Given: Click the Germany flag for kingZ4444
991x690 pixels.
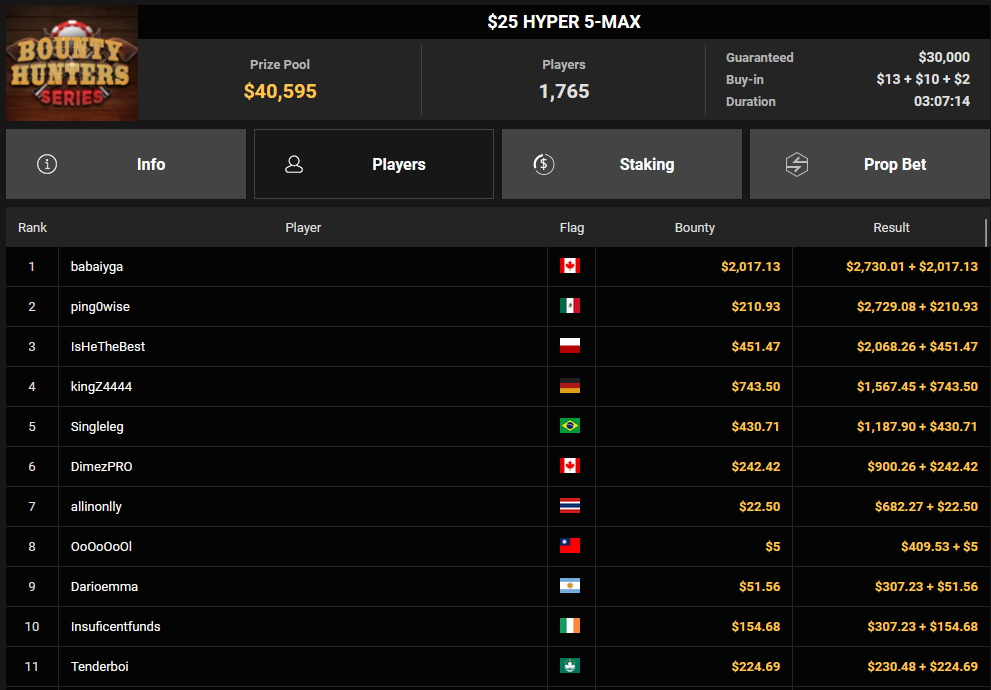Looking at the screenshot, I should (x=569, y=386).
